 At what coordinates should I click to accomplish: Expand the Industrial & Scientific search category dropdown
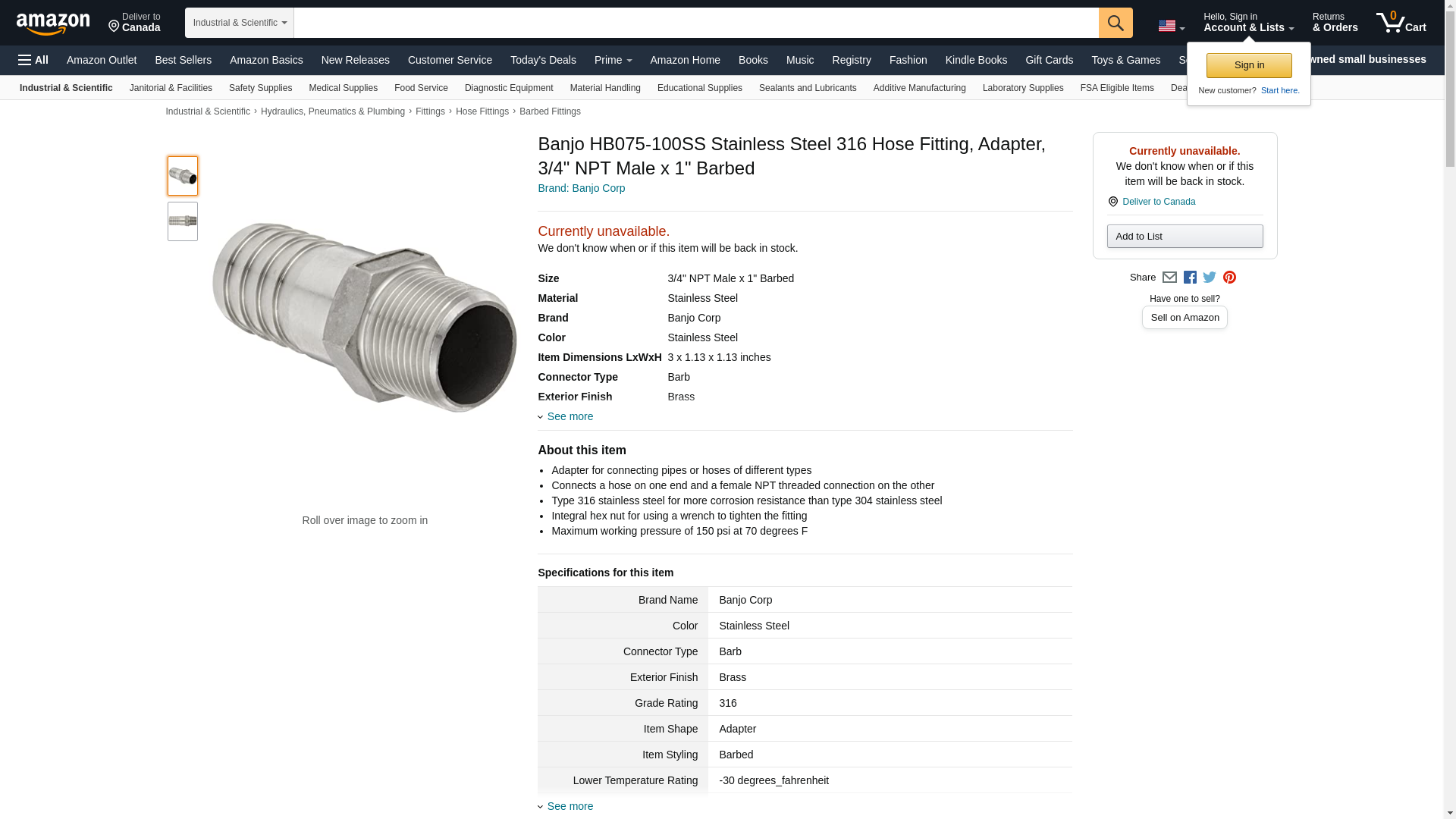pyautogui.click(x=240, y=23)
